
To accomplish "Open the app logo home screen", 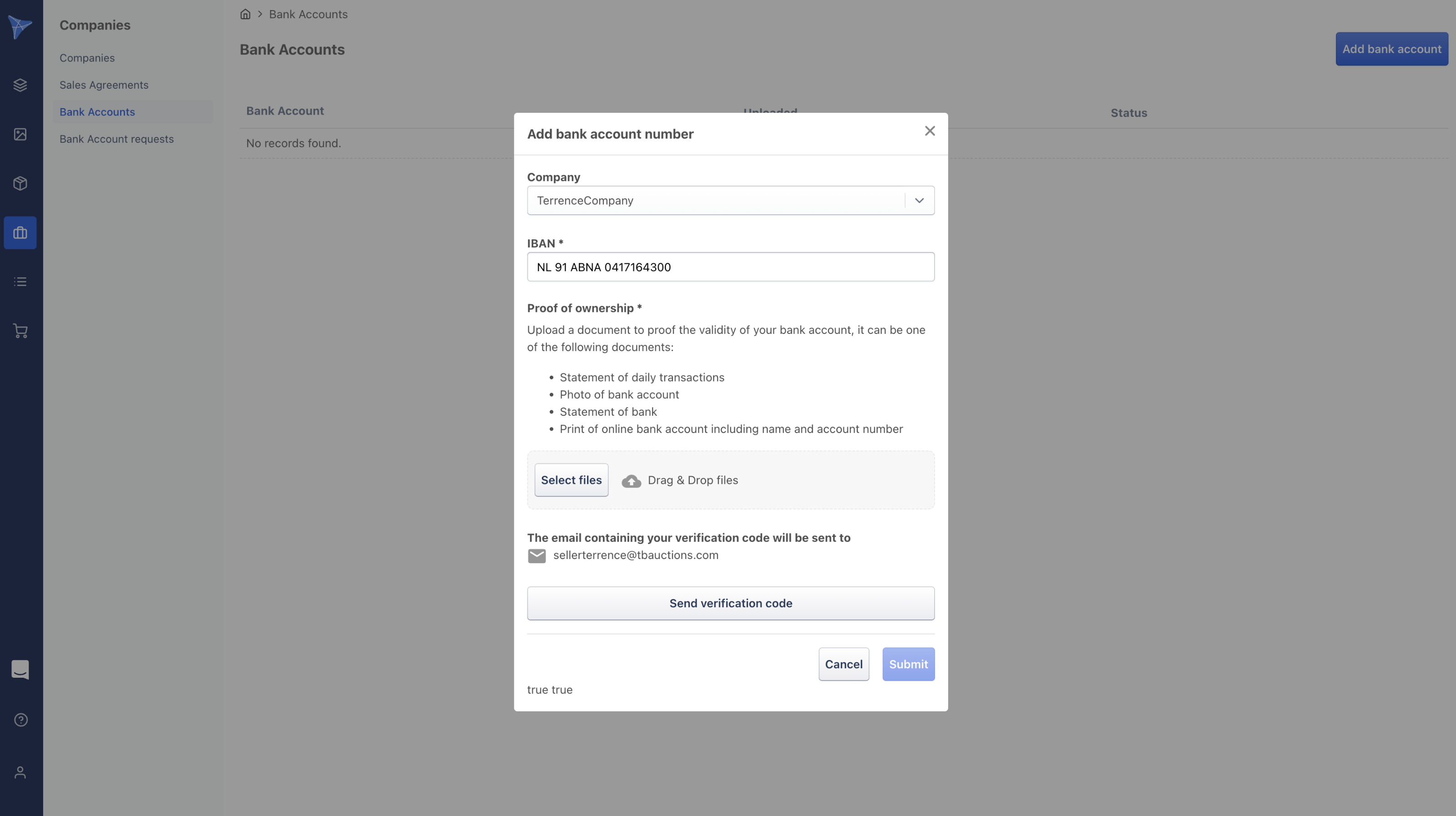I will click(20, 26).
